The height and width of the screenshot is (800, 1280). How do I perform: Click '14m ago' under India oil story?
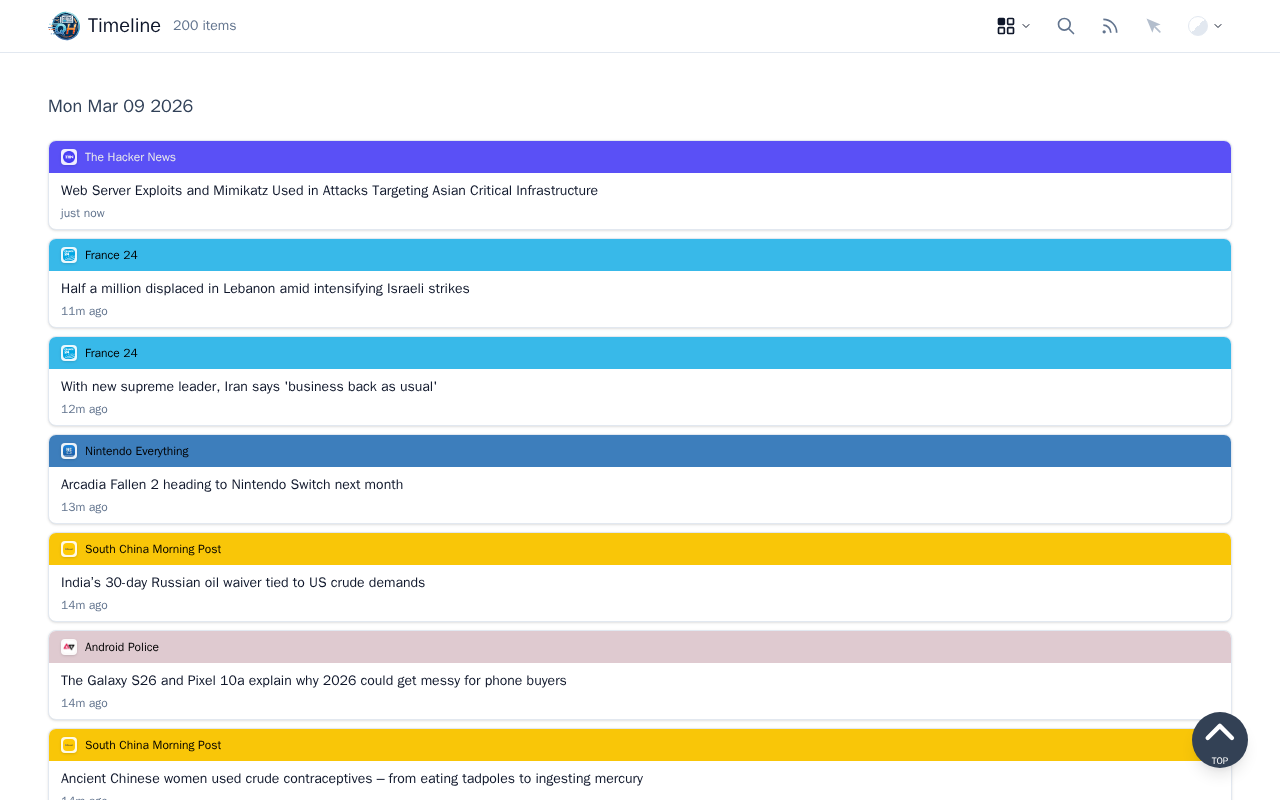coord(84,605)
